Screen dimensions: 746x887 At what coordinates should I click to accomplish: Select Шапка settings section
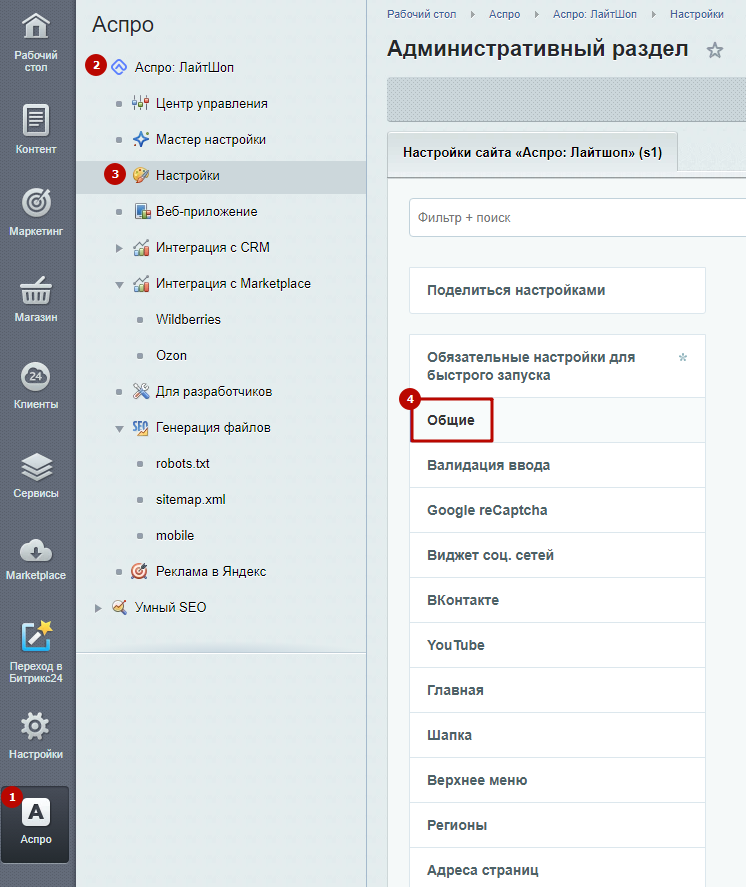click(x=557, y=735)
